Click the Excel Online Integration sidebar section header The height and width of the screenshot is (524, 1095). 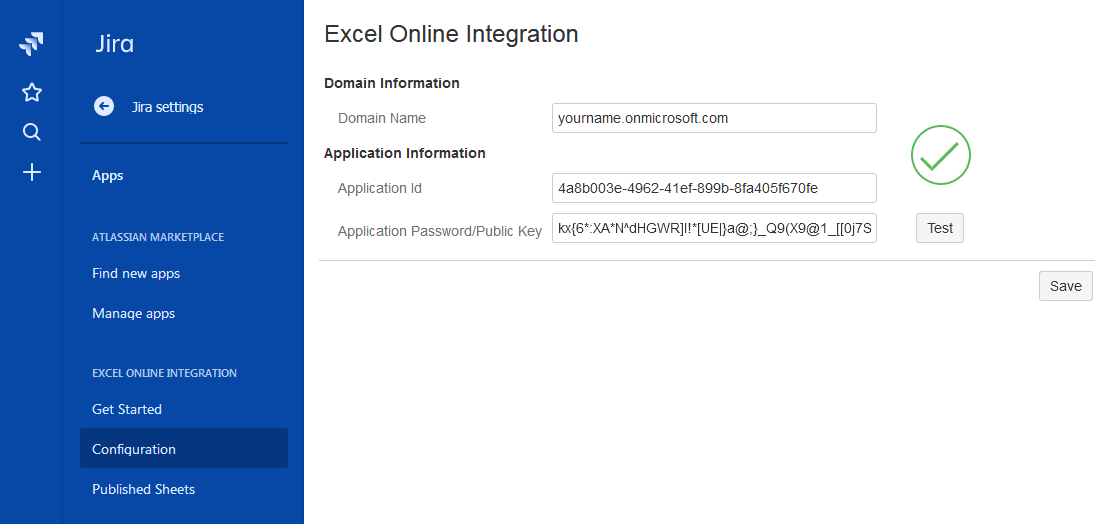coord(164,373)
